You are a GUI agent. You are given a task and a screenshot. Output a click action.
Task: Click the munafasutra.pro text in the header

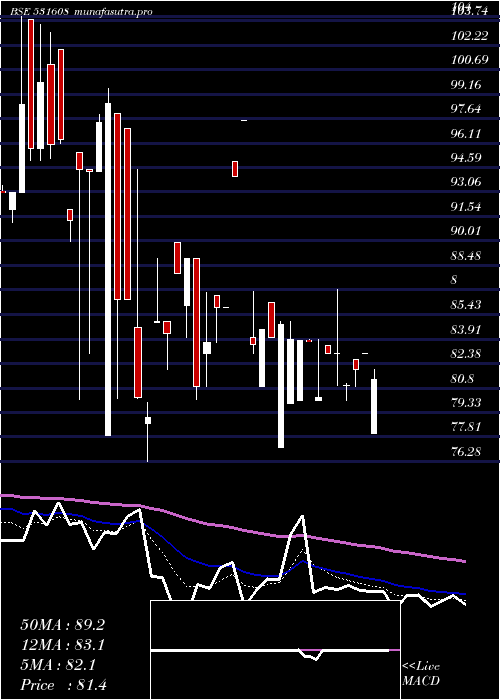coord(113,12)
